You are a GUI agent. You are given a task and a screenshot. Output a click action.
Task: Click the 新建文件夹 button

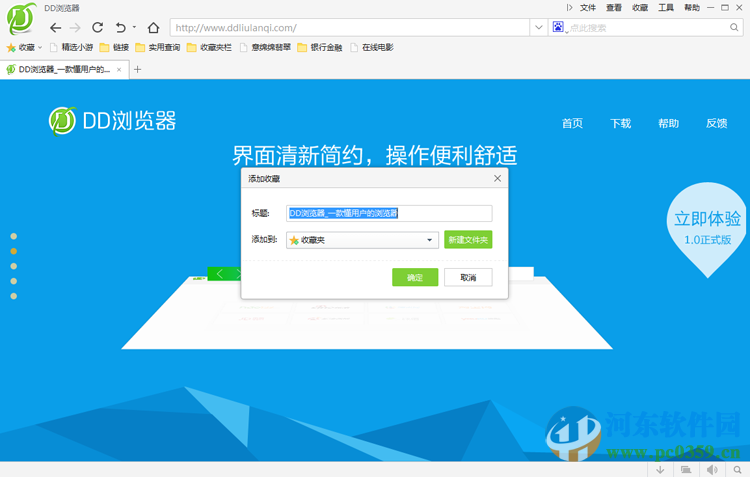468,240
